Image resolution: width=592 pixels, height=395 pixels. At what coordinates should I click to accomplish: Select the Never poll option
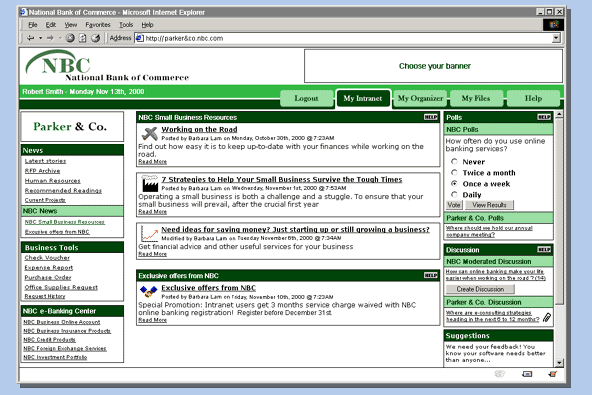coord(455,162)
